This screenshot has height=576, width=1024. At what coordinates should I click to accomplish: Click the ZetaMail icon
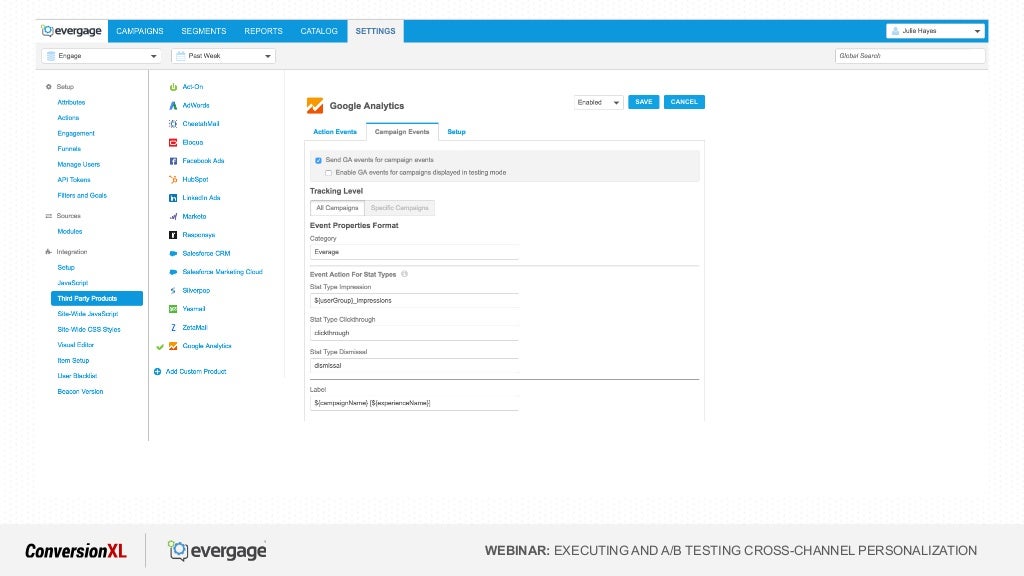(173, 327)
